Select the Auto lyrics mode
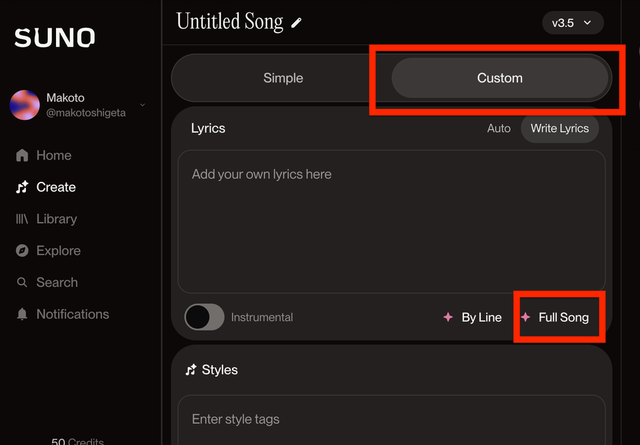Image resolution: width=640 pixels, height=445 pixels. (x=498, y=128)
